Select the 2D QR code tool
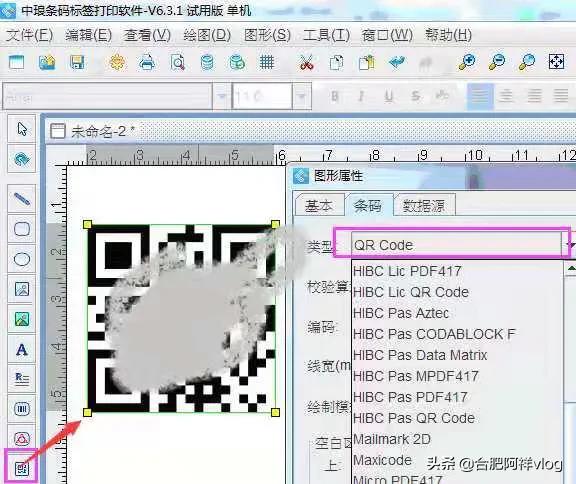Viewport: 576px width, 484px height. [x=22, y=468]
